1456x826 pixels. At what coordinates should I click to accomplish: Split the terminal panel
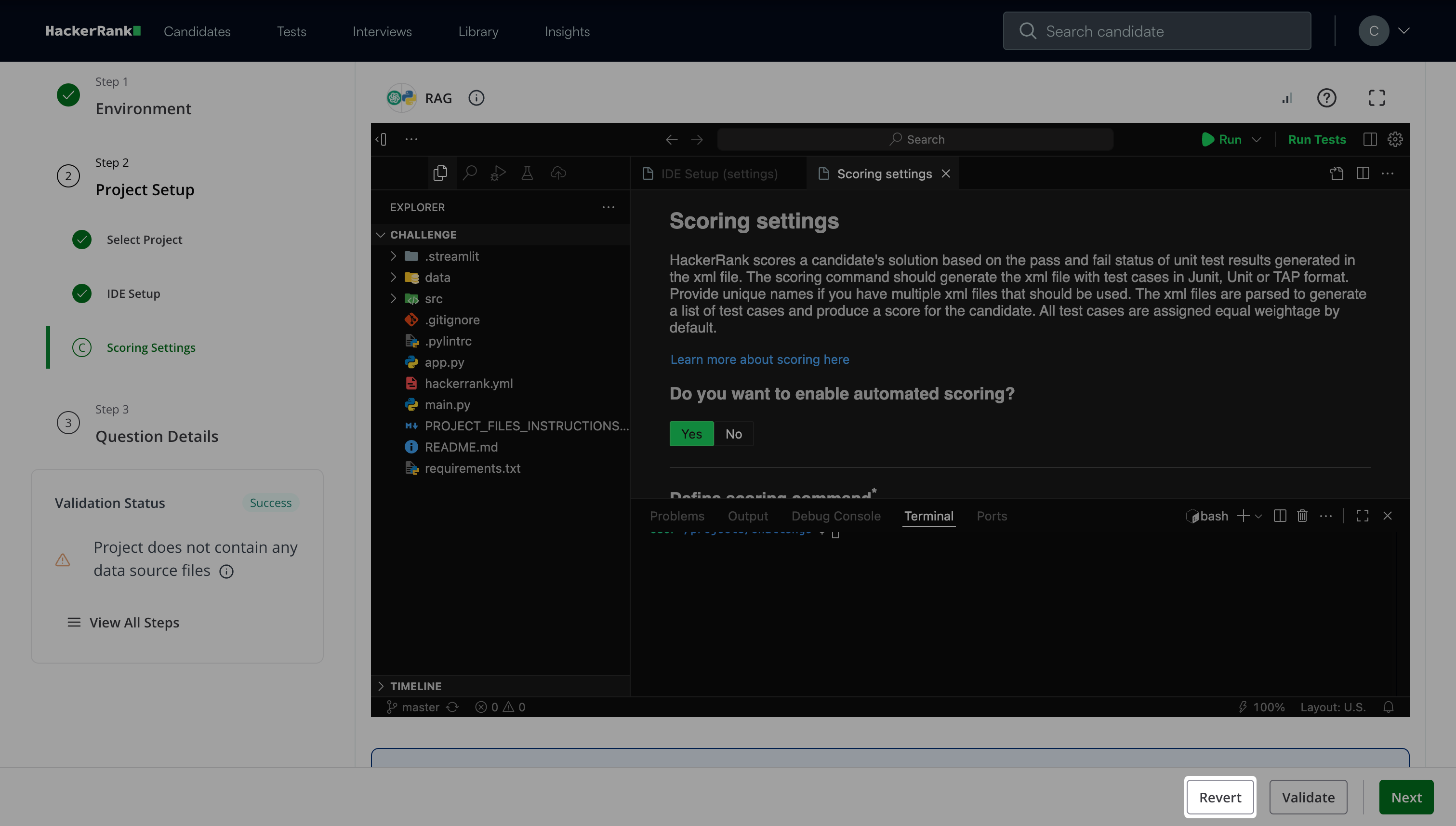pyautogui.click(x=1280, y=516)
